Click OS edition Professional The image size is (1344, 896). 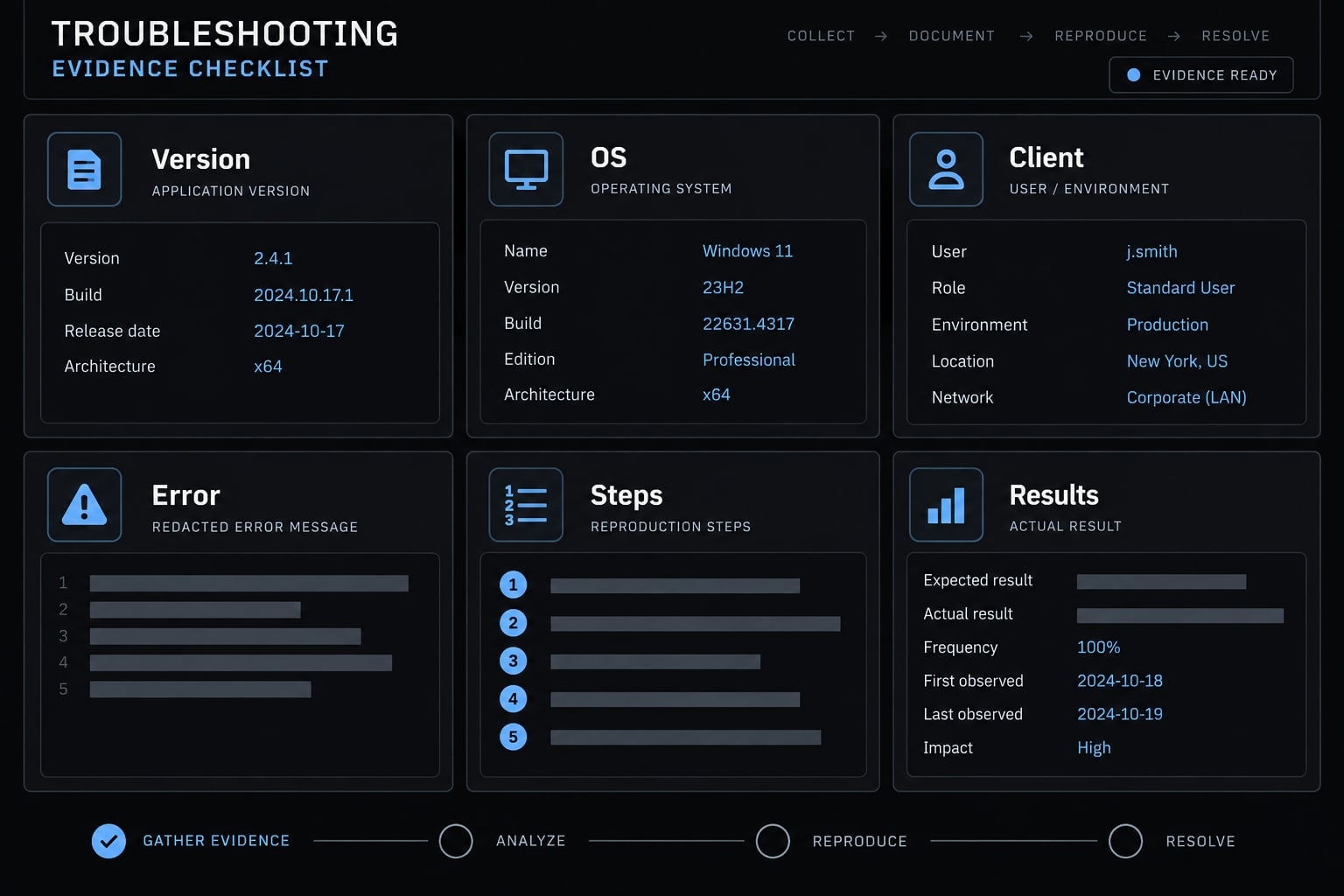click(749, 360)
